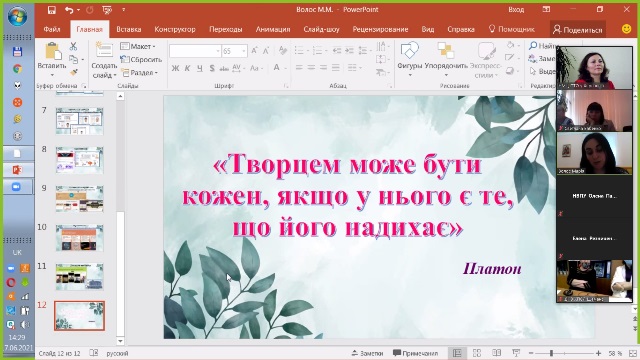Open Раздел section dropdown

point(140,73)
